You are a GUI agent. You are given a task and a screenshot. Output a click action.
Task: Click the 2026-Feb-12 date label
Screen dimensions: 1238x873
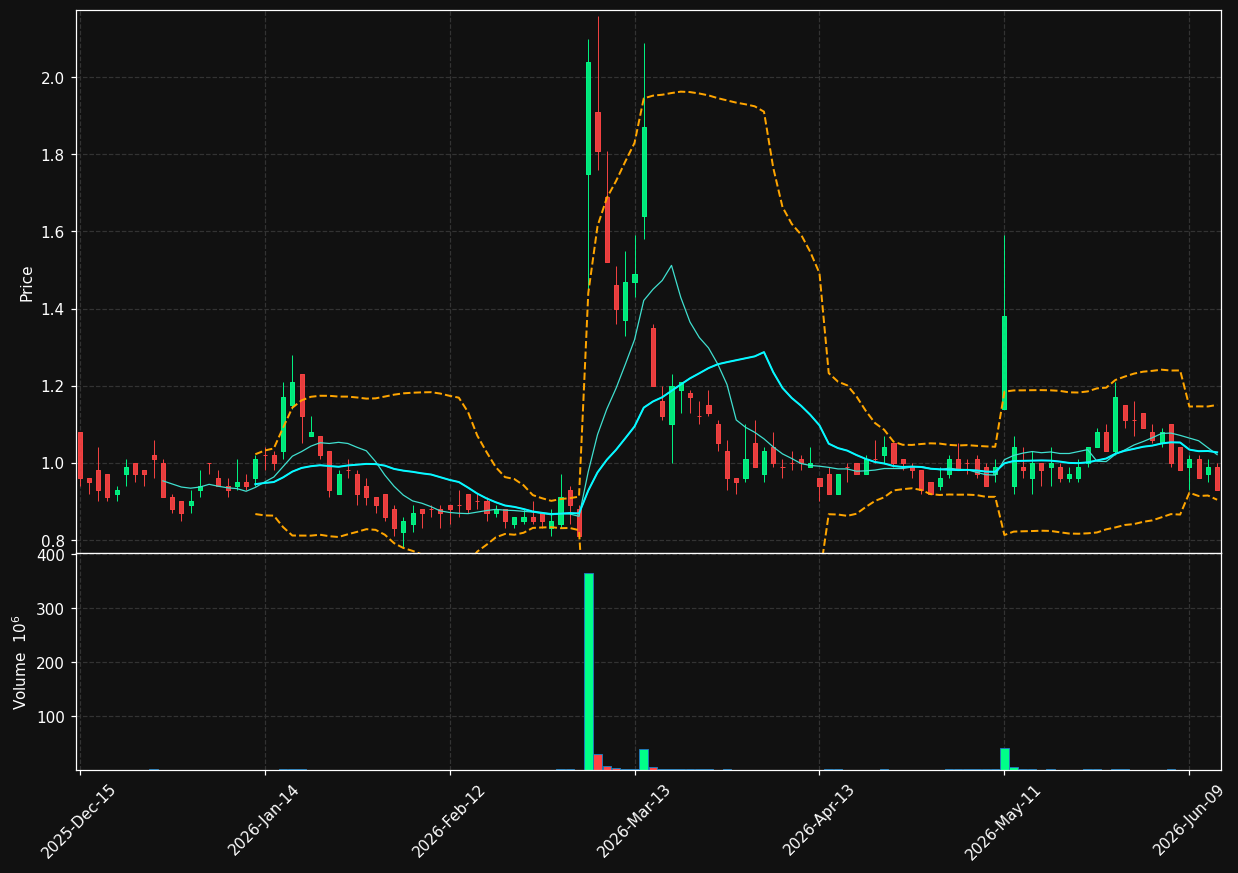(449, 821)
